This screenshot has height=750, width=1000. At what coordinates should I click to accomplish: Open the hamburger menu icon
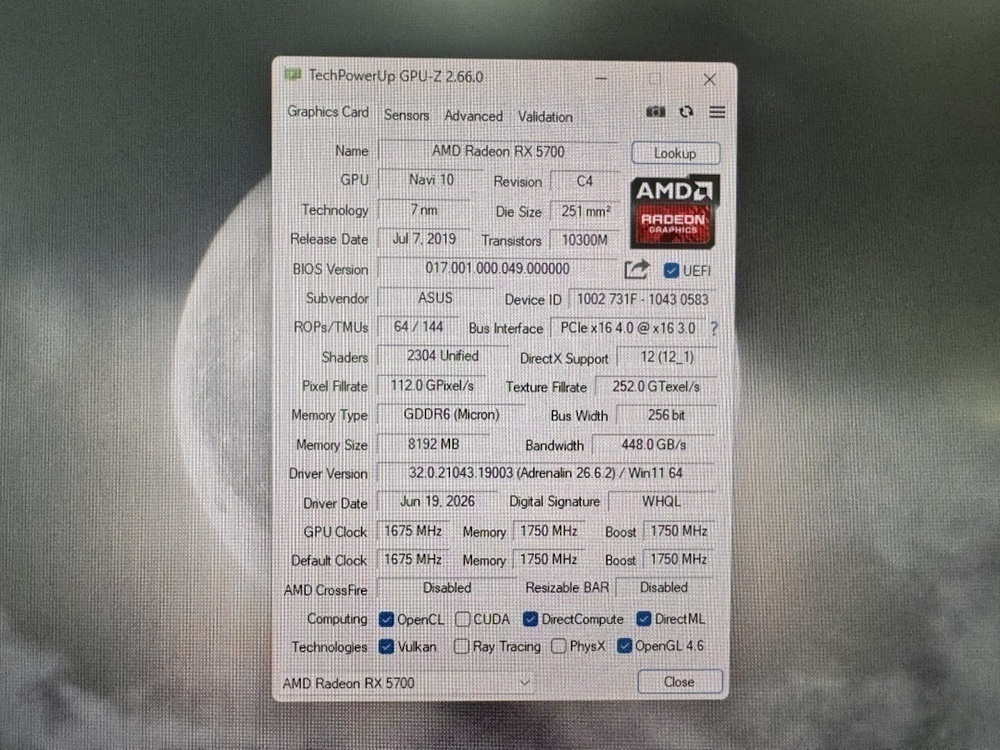click(717, 112)
